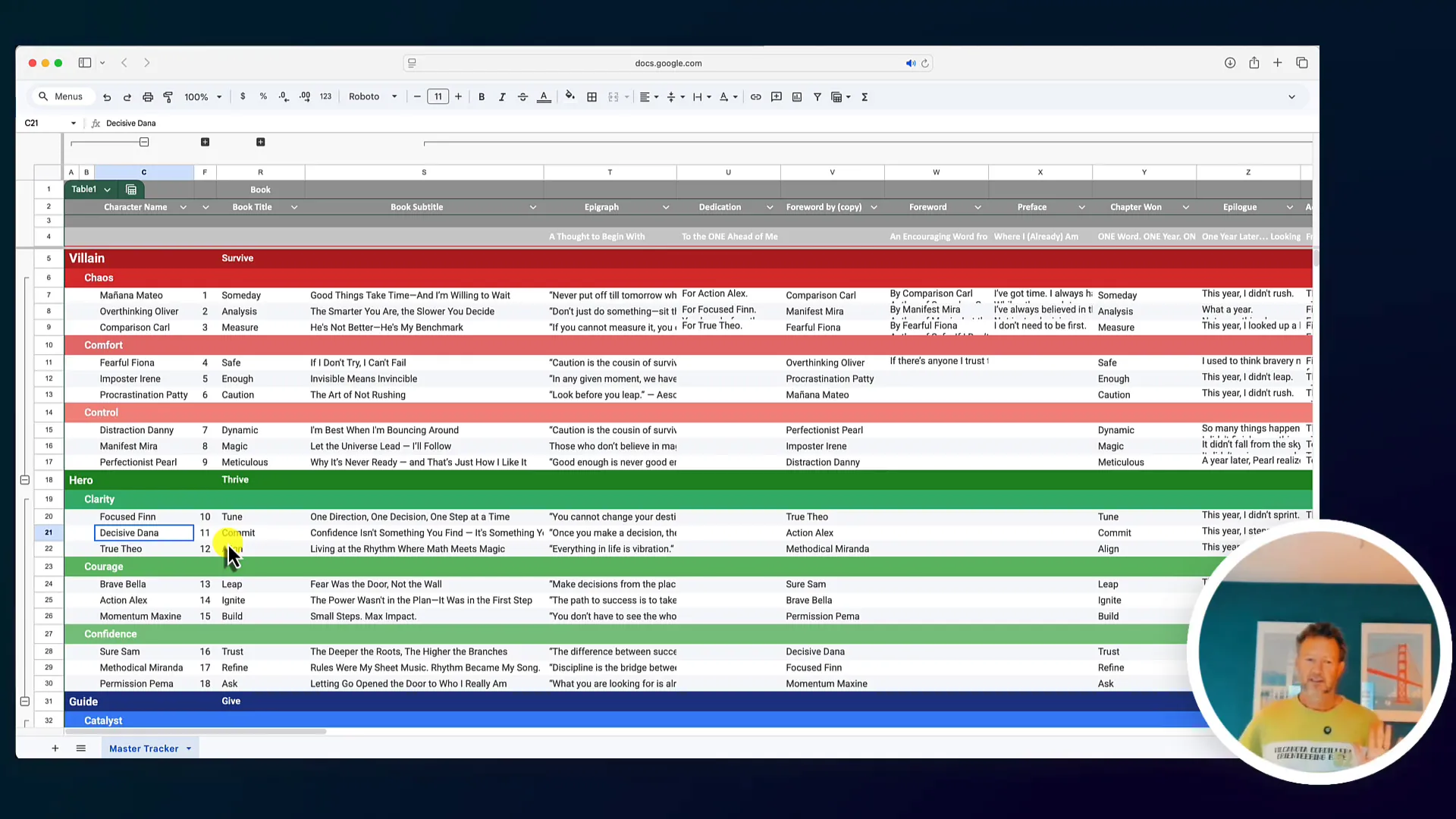
Task: Open the all sheets list menu
Action: [81, 748]
